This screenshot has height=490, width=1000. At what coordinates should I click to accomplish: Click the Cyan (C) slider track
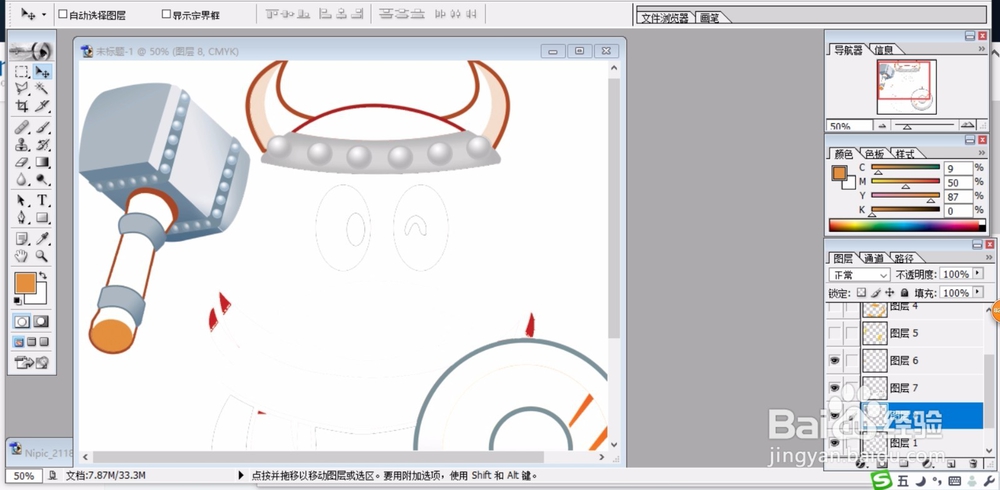tap(905, 167)
